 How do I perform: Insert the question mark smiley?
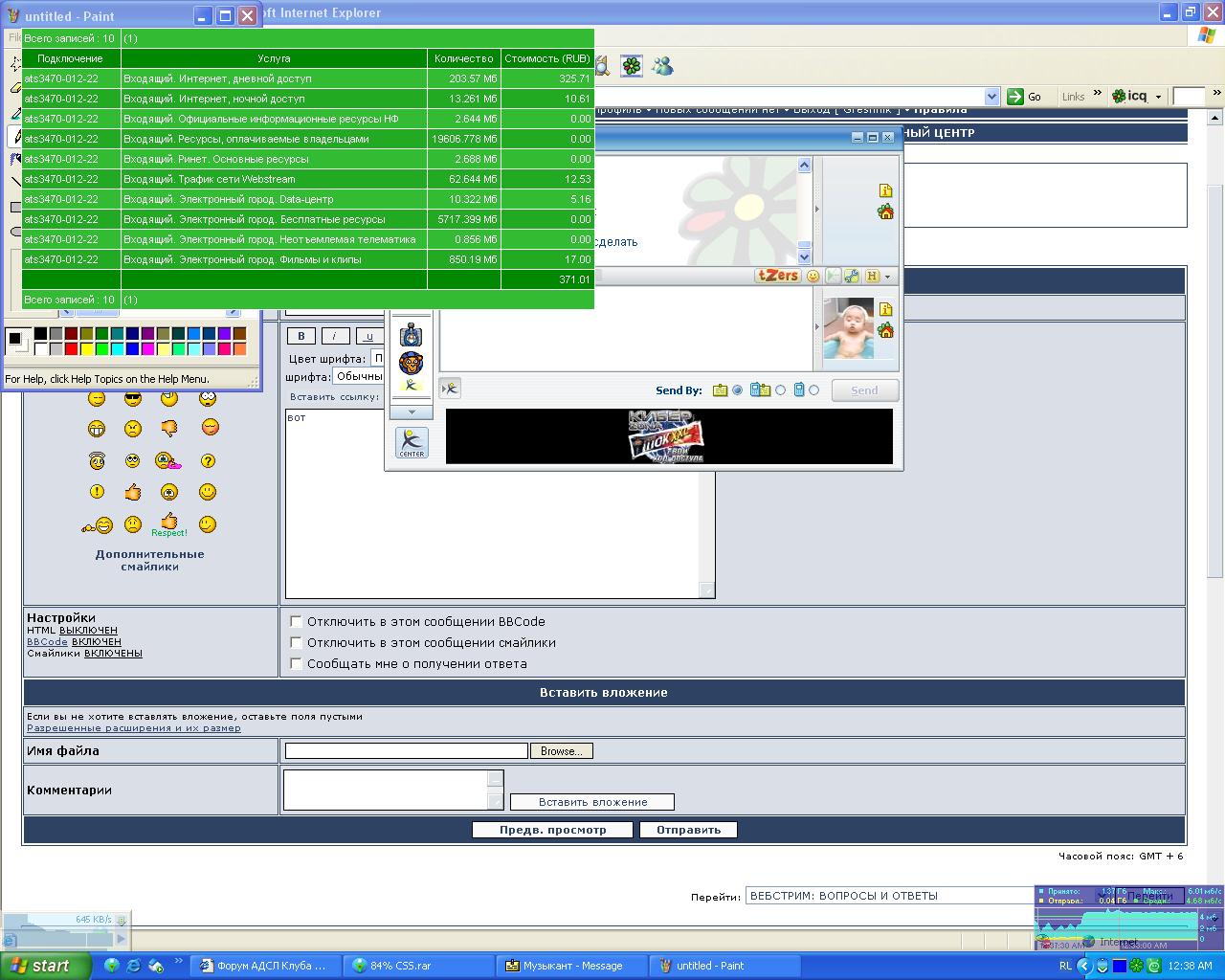click(x=208, y=461)
